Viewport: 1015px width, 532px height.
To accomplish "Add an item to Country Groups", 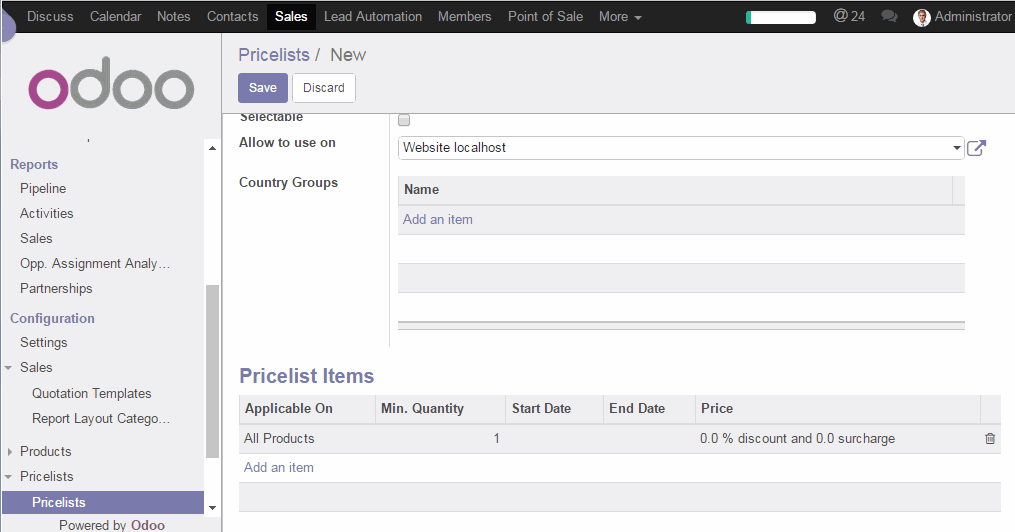I will [x=437, y=219].
